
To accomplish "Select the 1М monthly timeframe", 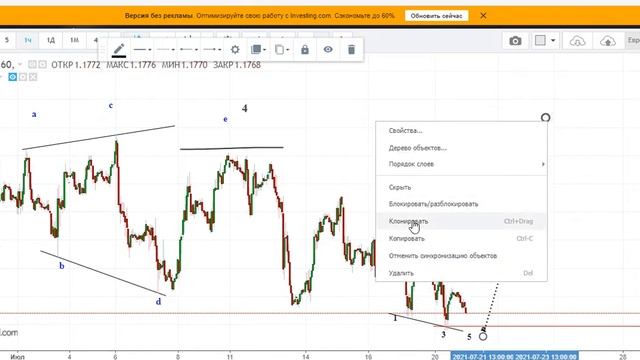I will [x=74, y=40].
